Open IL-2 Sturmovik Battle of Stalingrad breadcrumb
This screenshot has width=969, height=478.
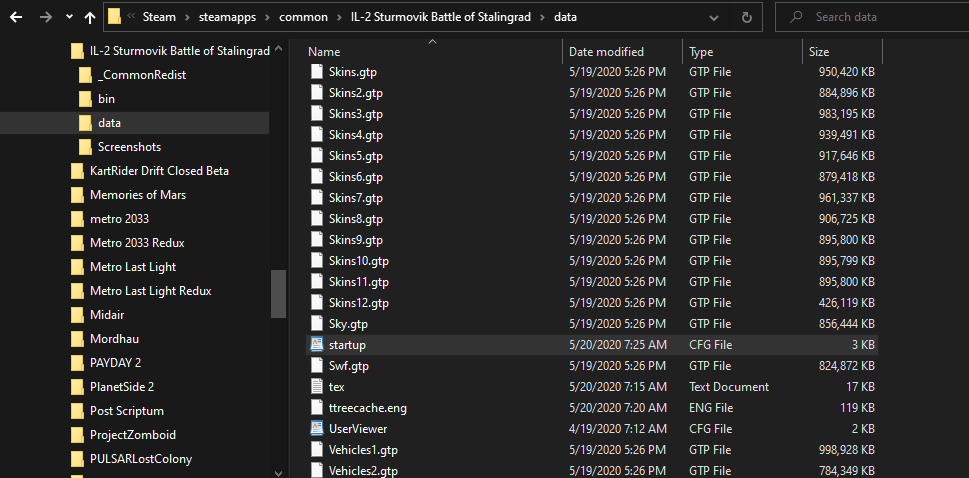pyautogui.click(x=441, y=17)
